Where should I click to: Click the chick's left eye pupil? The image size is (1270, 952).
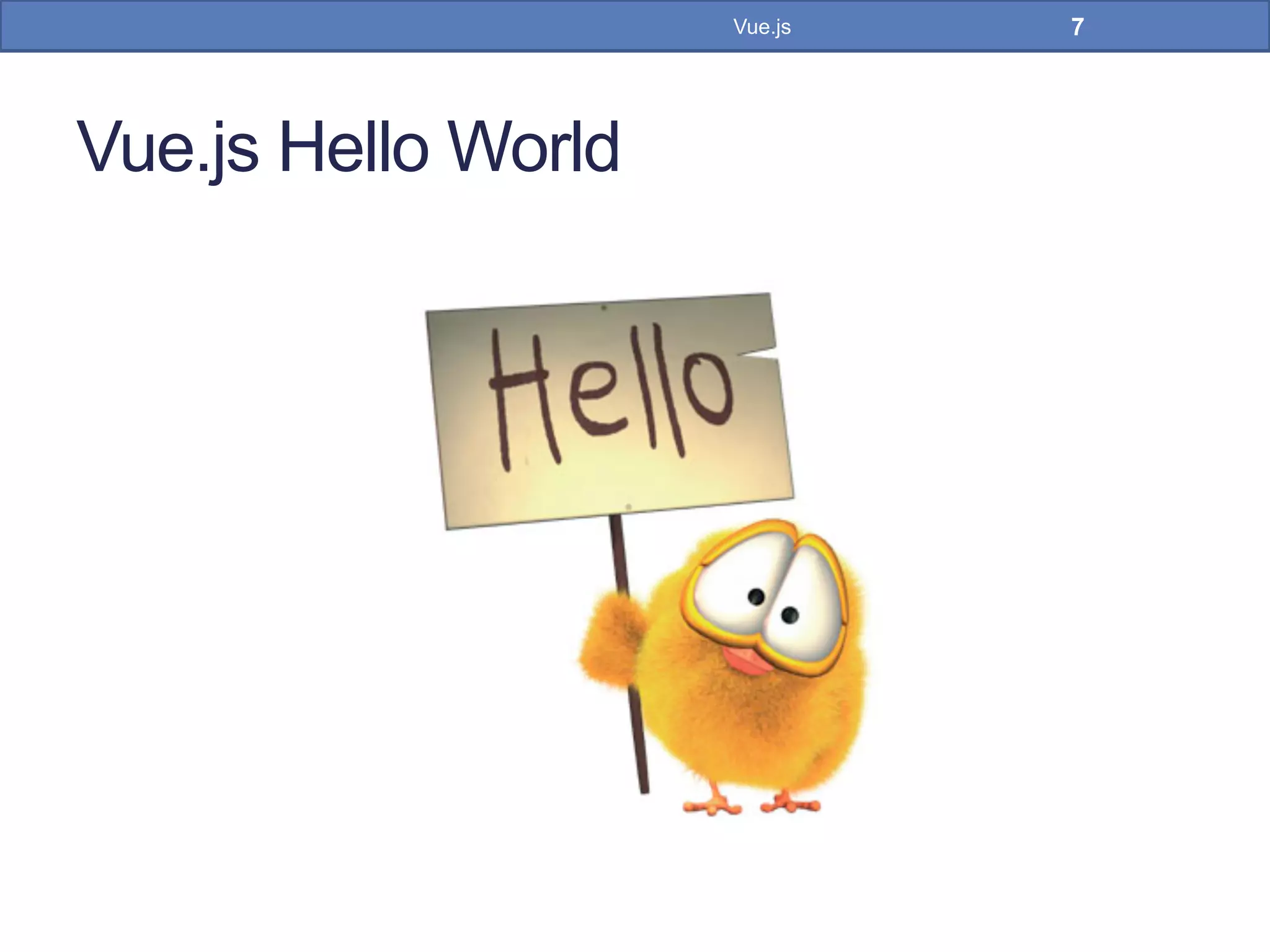[x=756, y=597]
